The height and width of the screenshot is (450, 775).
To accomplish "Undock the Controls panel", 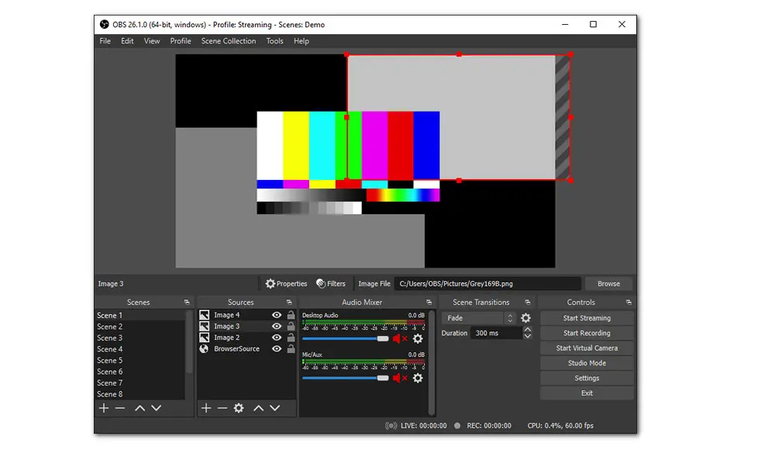I will (628, 302).
